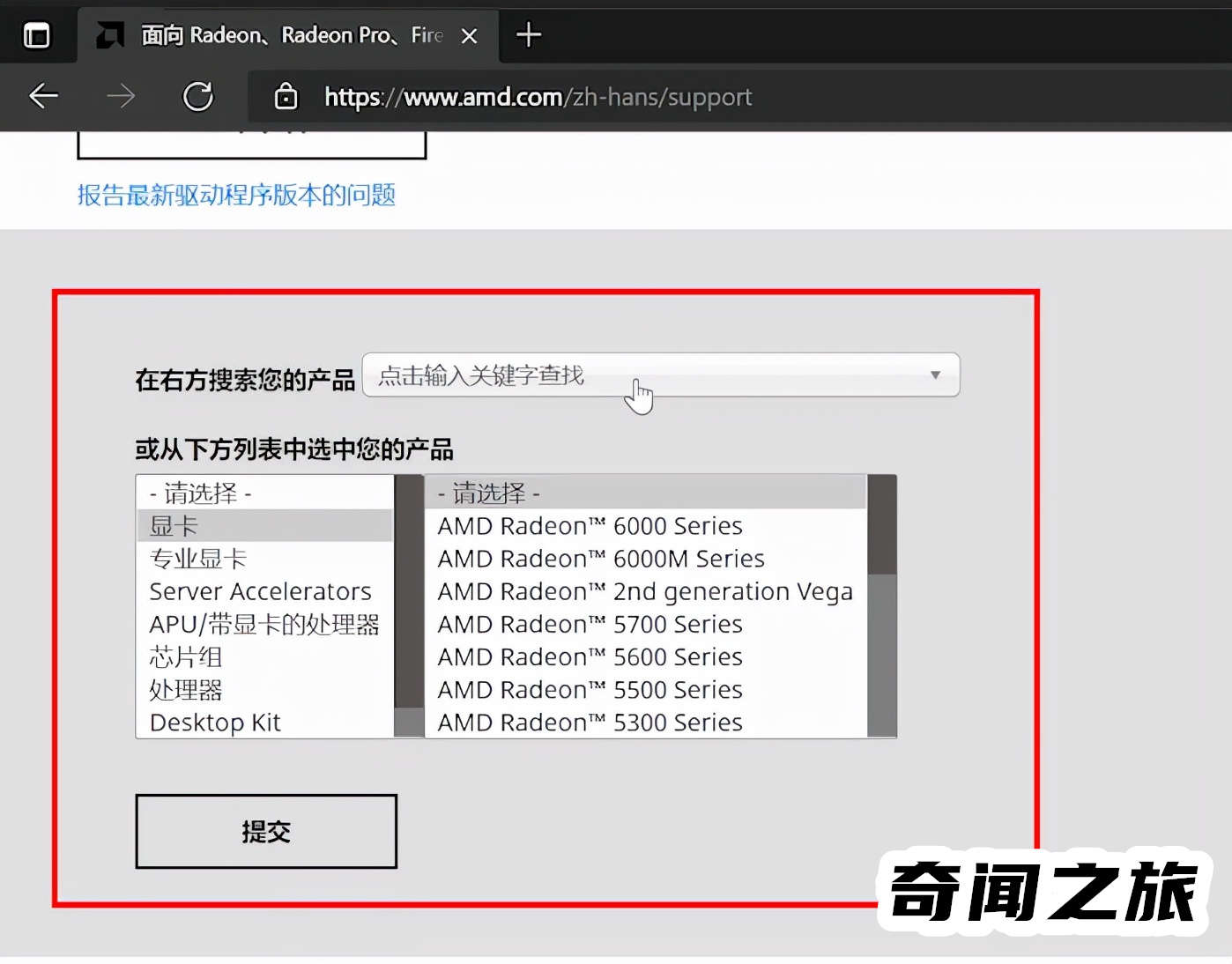Click the 点击输入关键字查找 search box

[x=661, y=375]
